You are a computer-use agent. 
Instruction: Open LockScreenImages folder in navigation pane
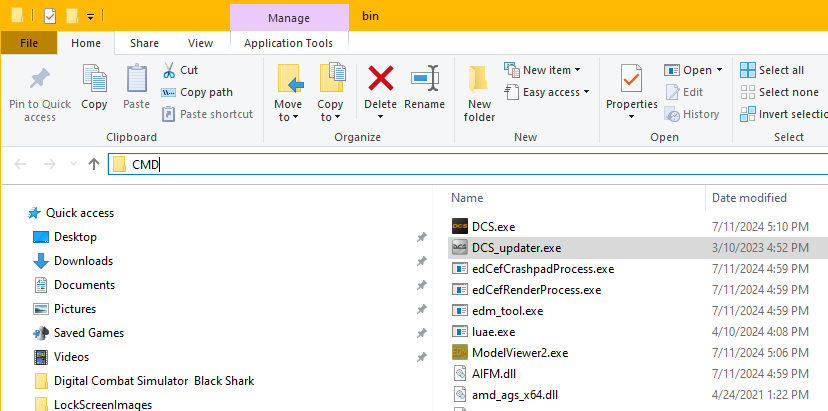point(92,405)
